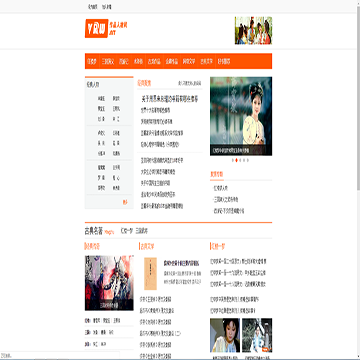Select the last tab in the orange navigation bar
The height and width of the screenshot is (360, 360).
pos(224,61)
